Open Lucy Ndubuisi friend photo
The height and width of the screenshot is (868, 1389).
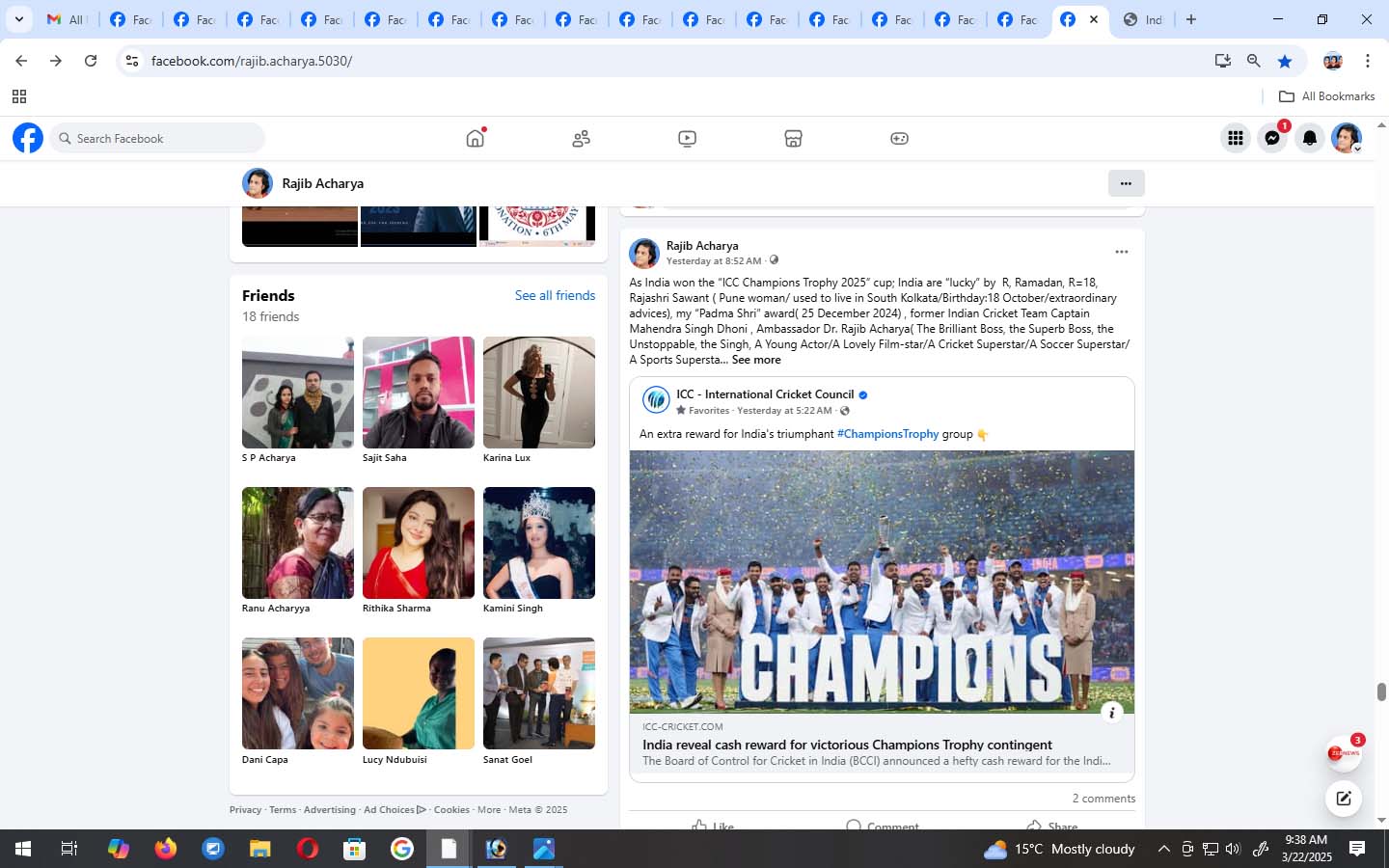click(x=418, y=693)
